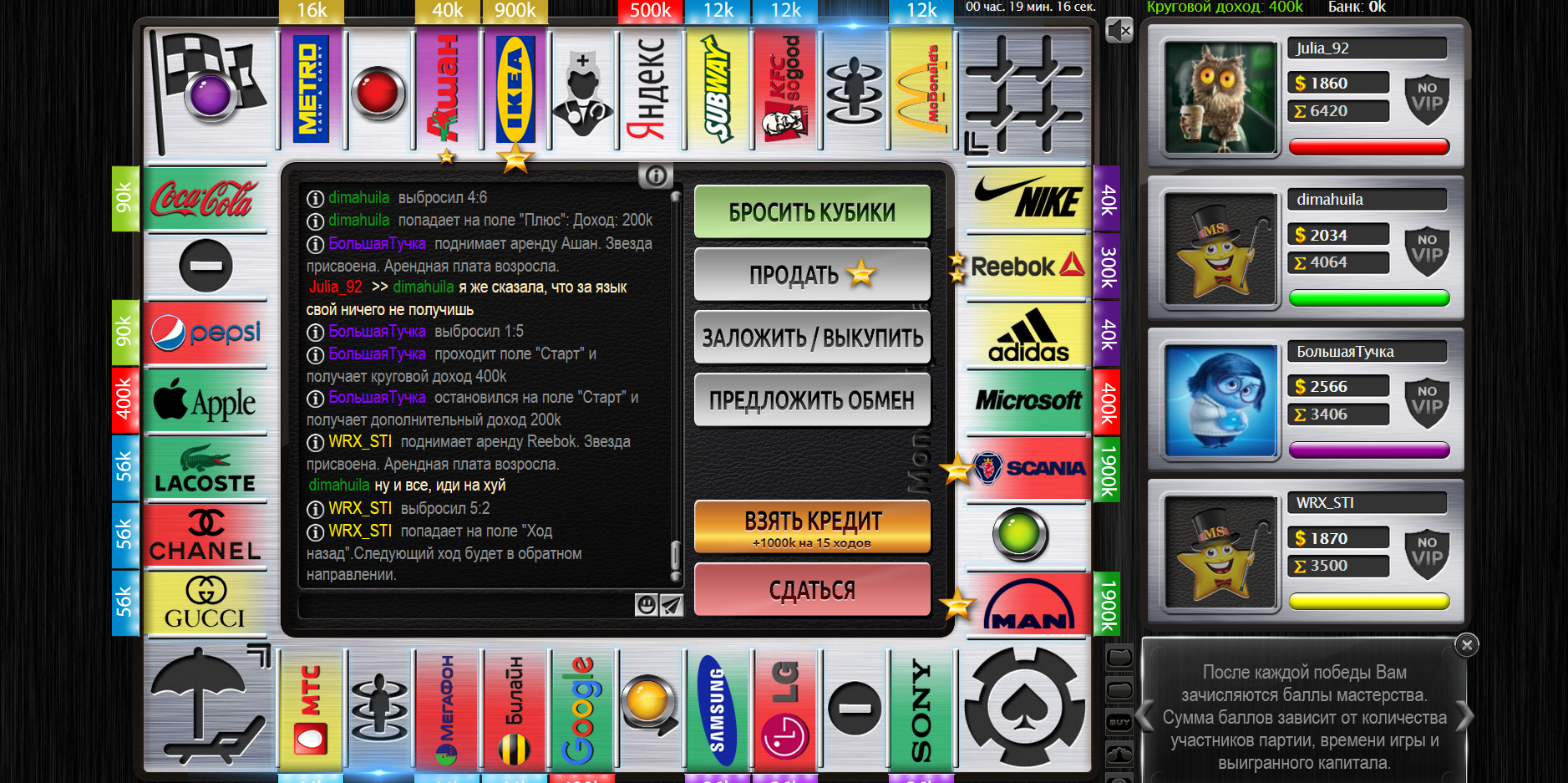Open the chat info icon

tap(657, 175)
